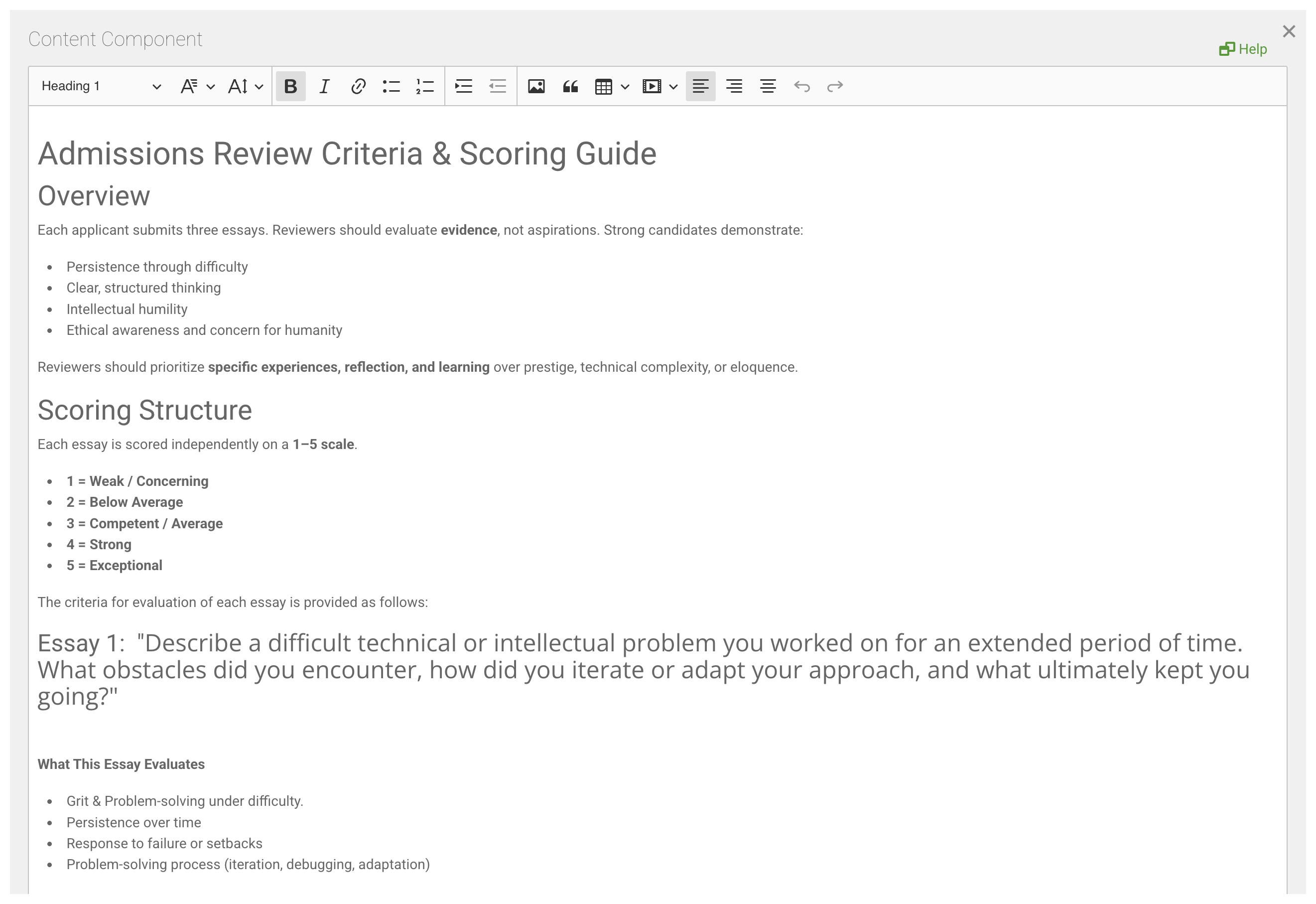Insert an image
The image size is (1316, 904).
click(536, 86)
